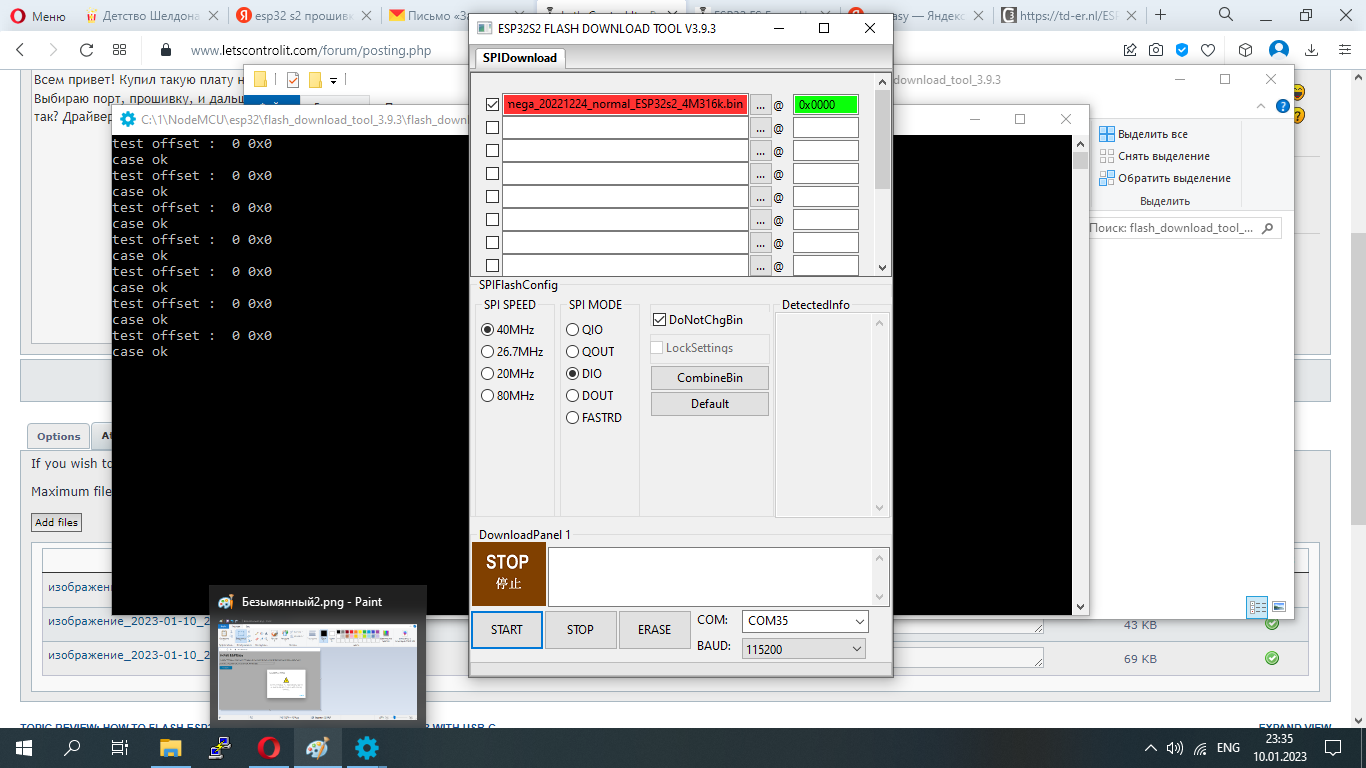Browse file with first row's '...' button
Image resolution: width=1366 pixels, height=768 pixels.
761,104
